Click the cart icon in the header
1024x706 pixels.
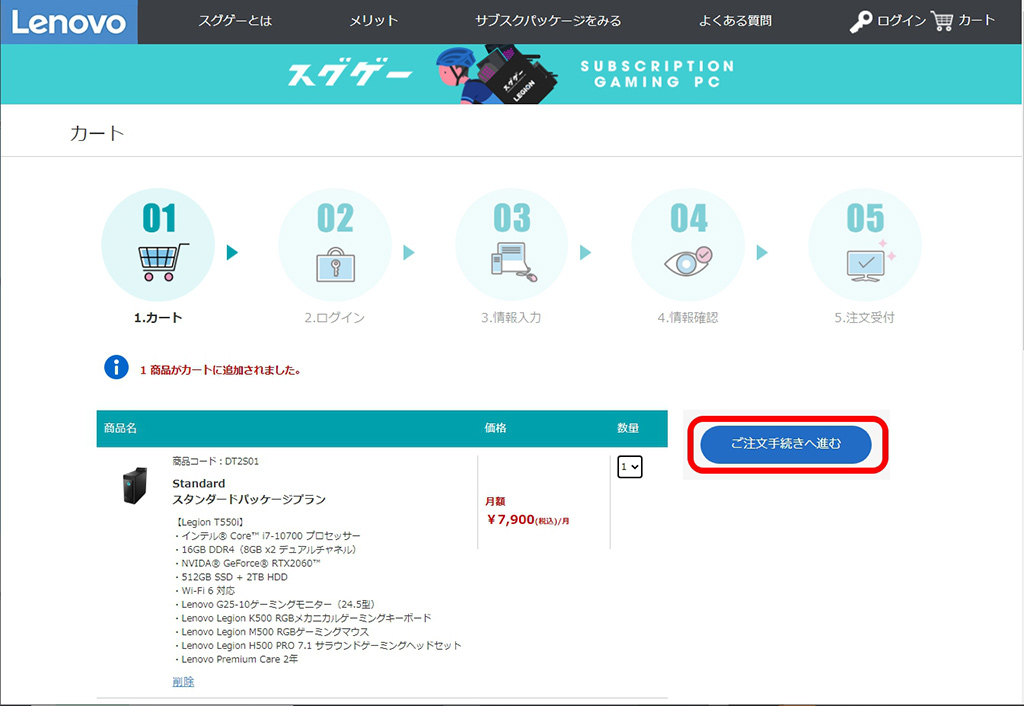point(942,21)
